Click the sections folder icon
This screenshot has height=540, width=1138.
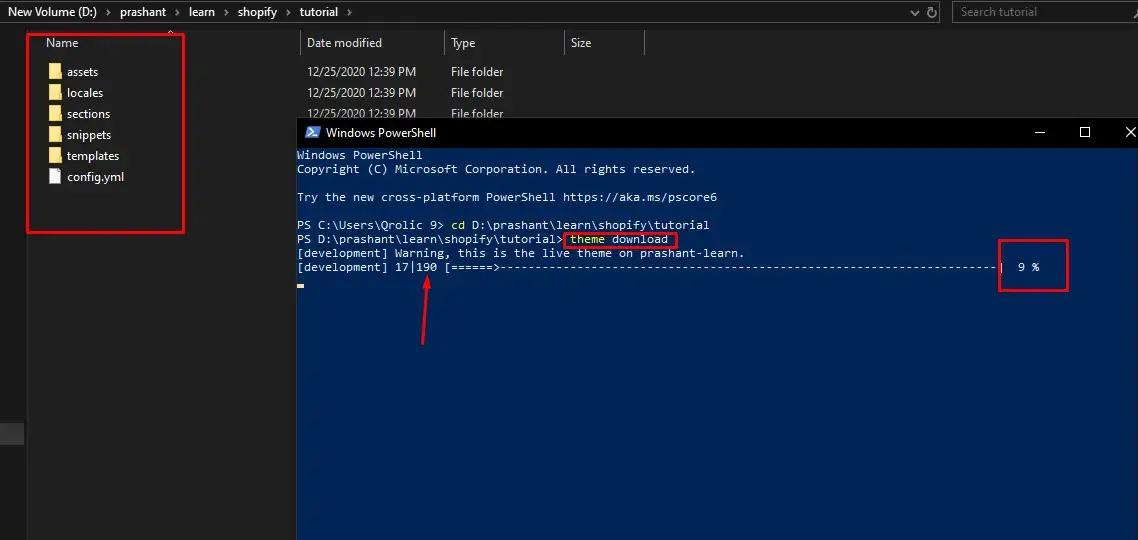tap(54, 114)
